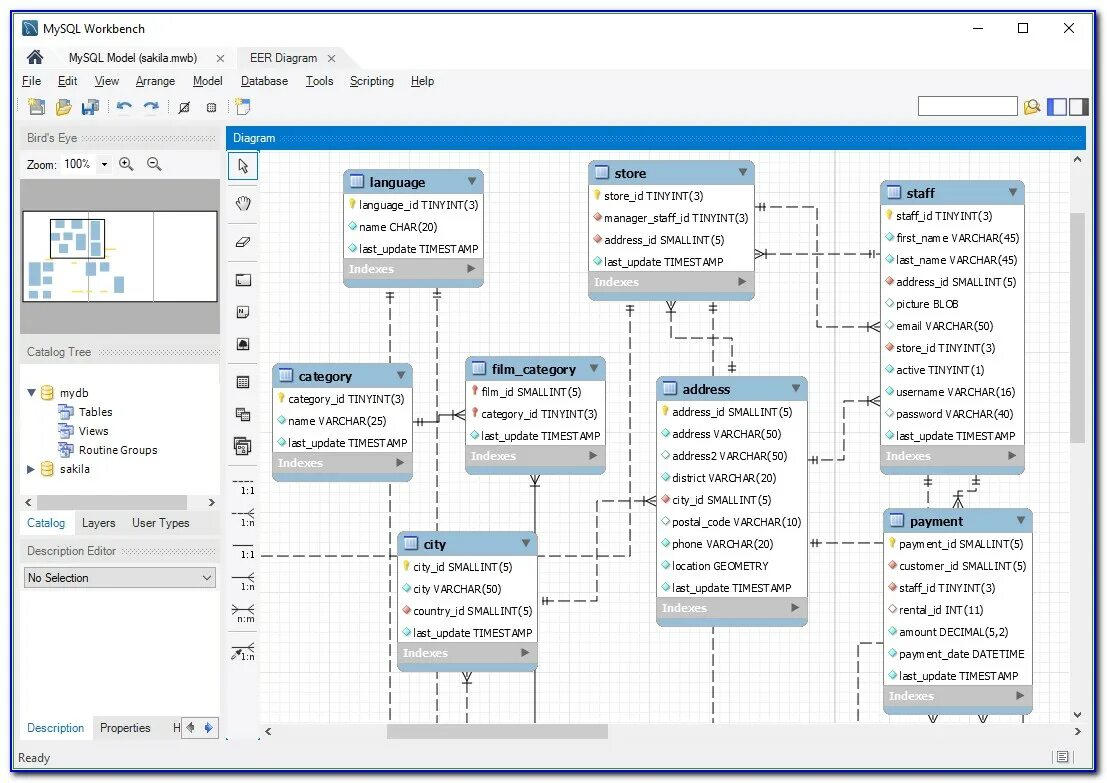
Task: Collapse the store table box
Action: coord(743,172)
